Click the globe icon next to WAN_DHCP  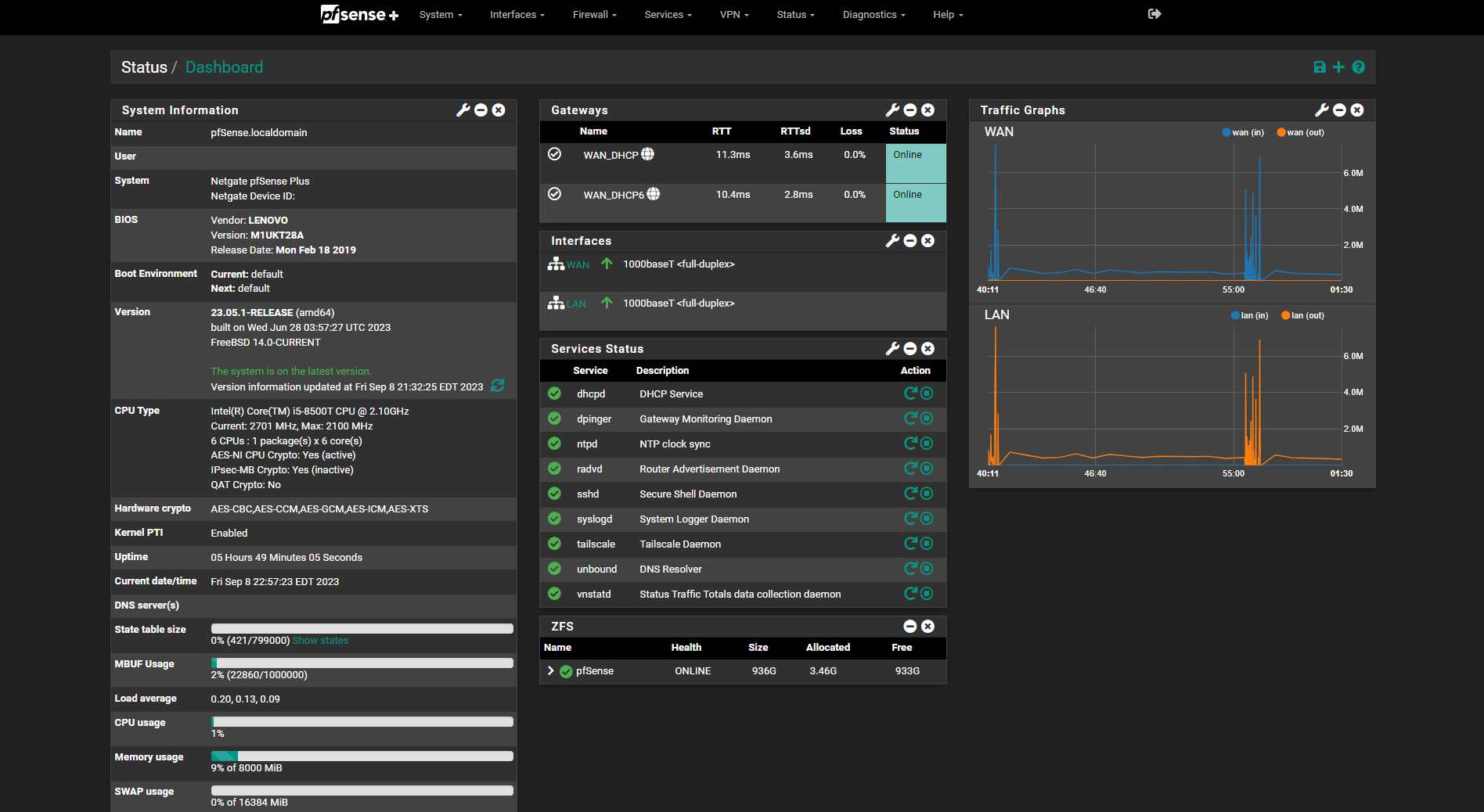tap(647, 154)
